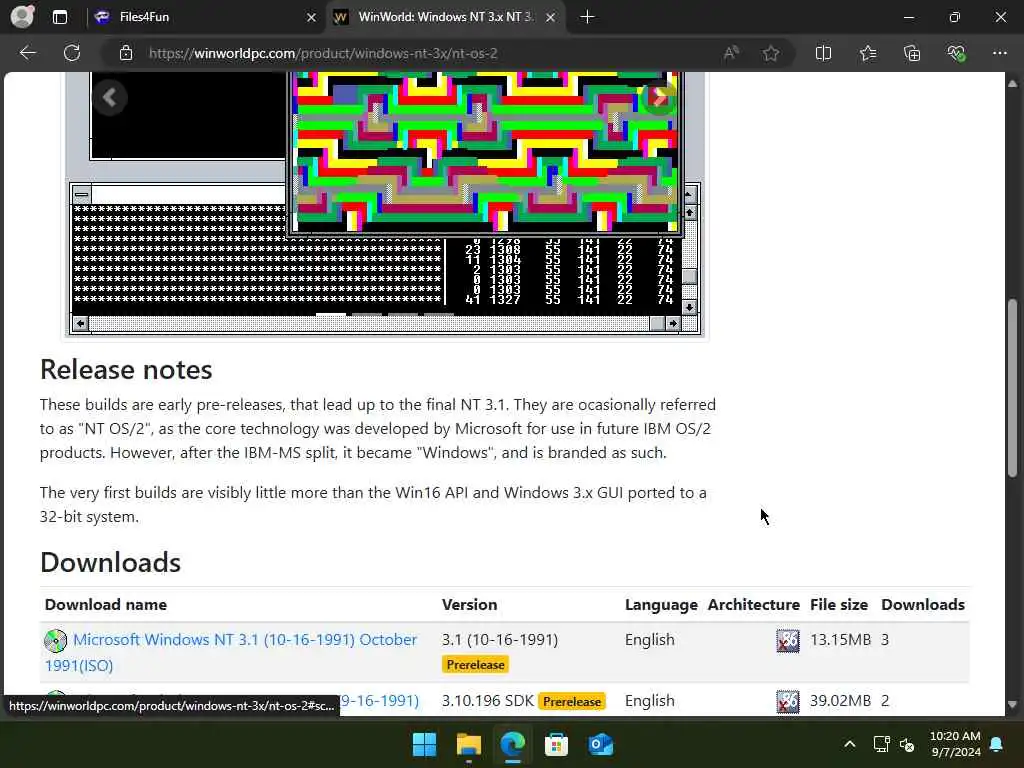Screen dimensions: 1024x768
Task: Click the browser profile avatar icon
Action: coord(22,17)
